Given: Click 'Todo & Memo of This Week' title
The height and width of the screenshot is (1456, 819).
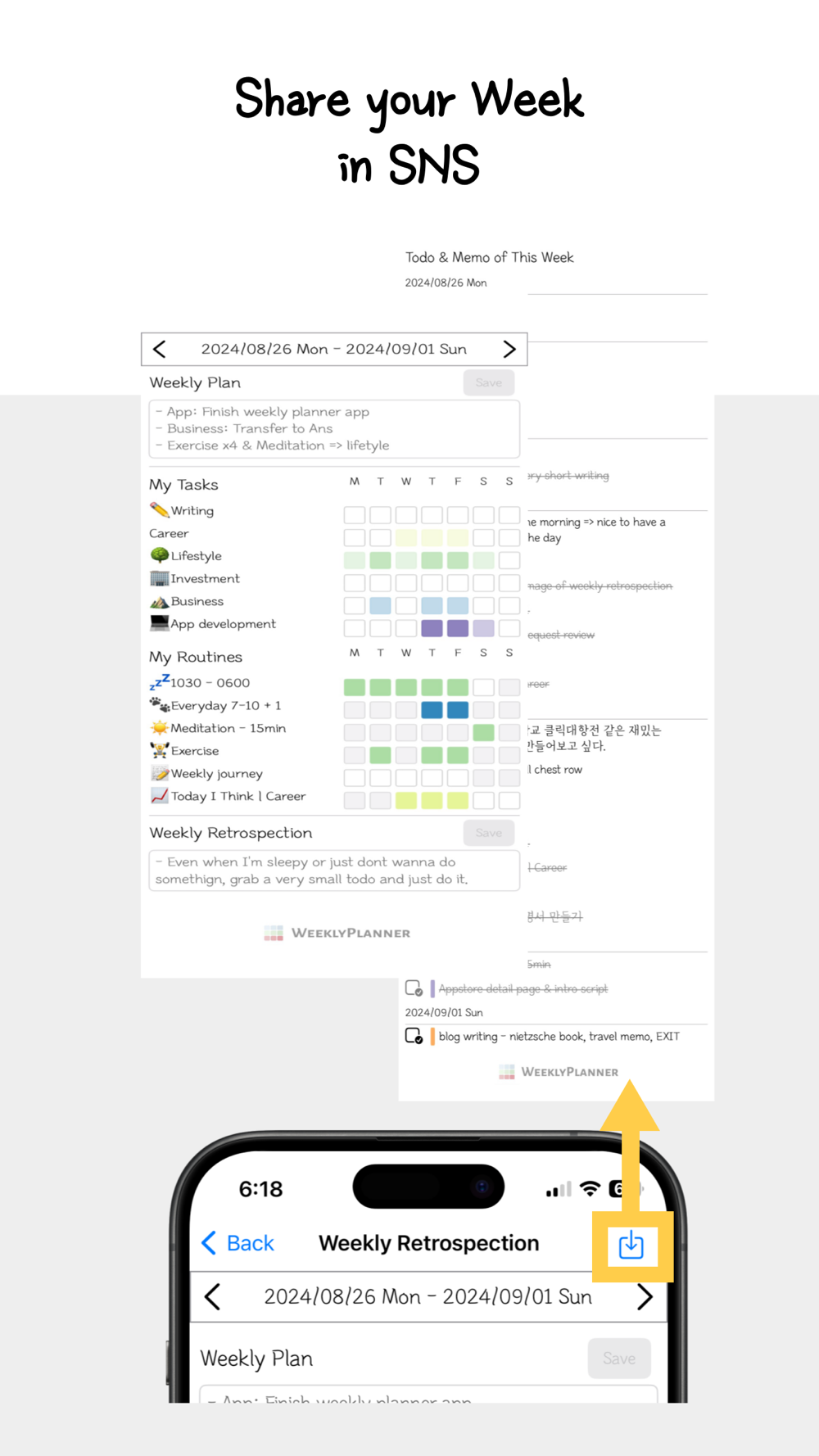Looking at the screenshot, I should click(489, 257).
